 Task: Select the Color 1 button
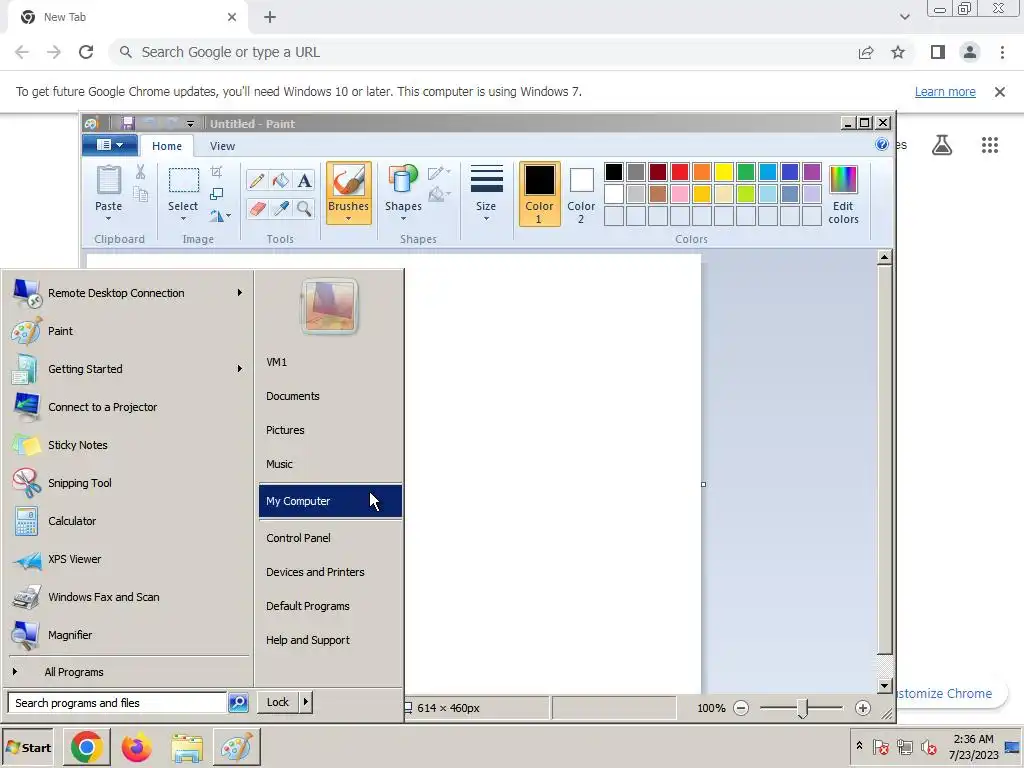tap(539, 194)
